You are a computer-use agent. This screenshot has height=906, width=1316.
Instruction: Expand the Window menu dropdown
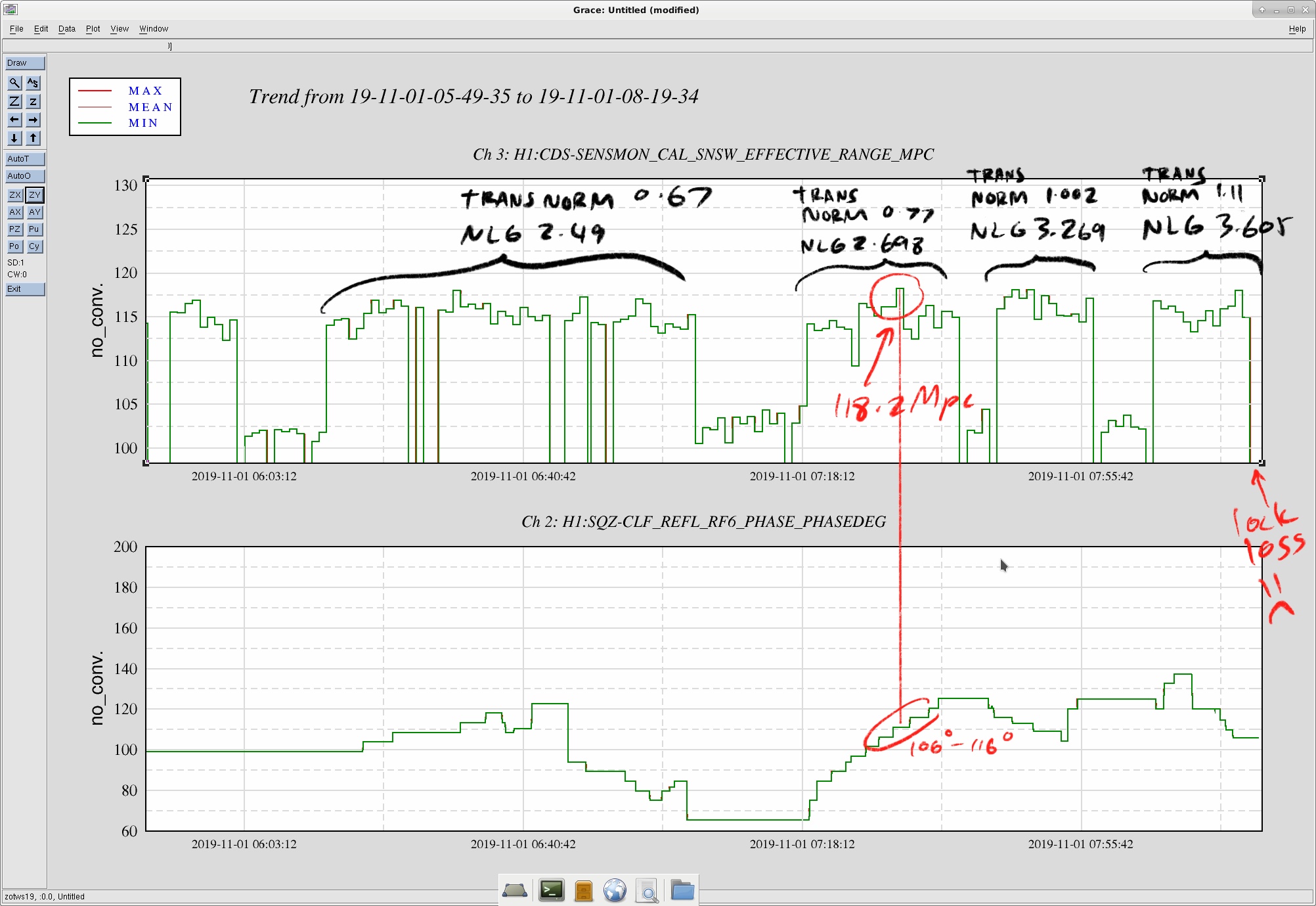click(154, 29)
